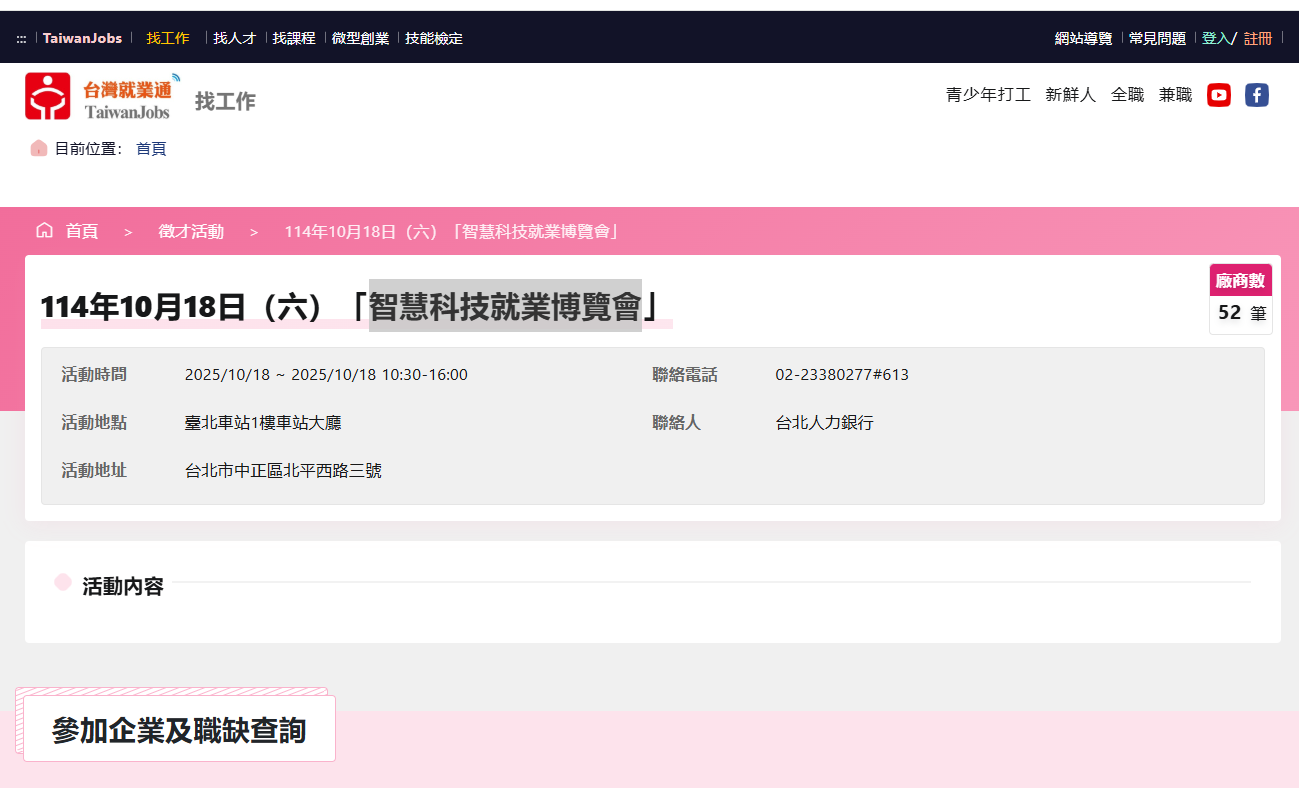Click the 註冊 register link
Screen dimensions: 1299x788
(1258, 38)
